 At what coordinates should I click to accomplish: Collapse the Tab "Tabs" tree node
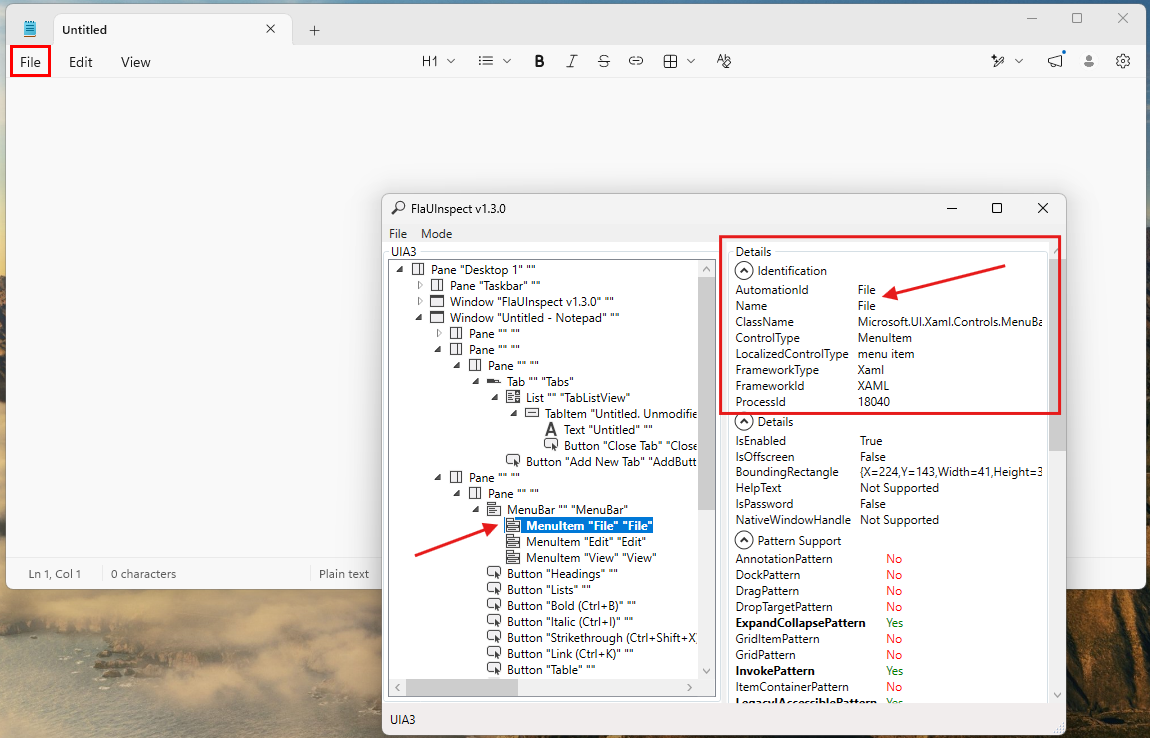point(476,381)
